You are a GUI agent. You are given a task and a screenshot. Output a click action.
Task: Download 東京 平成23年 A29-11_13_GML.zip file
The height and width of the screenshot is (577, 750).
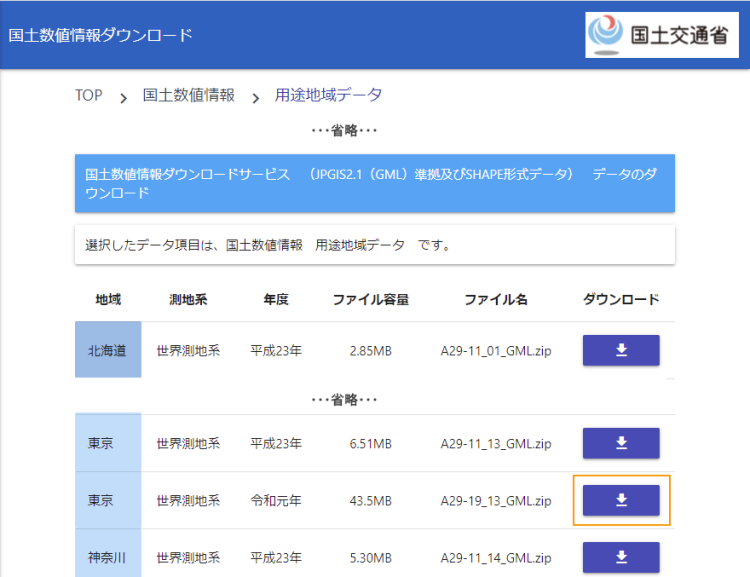(621, 443)
